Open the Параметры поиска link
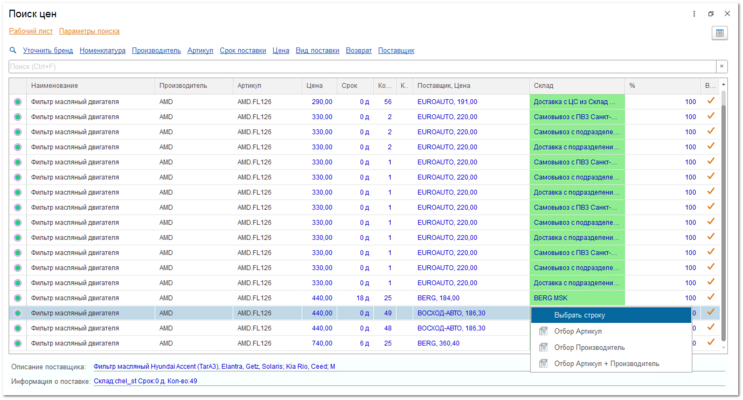 click(x=89, y=31)
